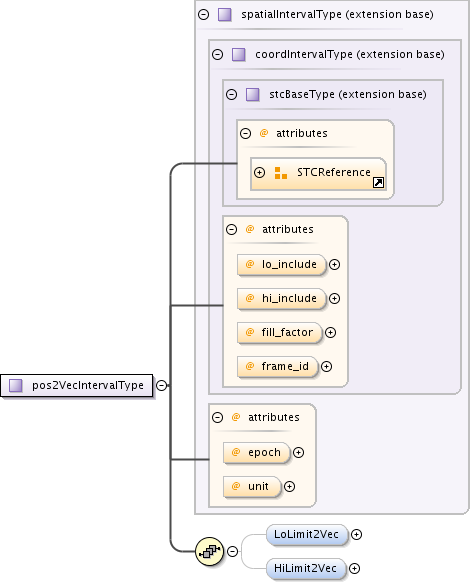This screenshot has width=471, height=584.
Task: Collapse the spatialIntervalType extension base
Action: (x=204, y=15)
